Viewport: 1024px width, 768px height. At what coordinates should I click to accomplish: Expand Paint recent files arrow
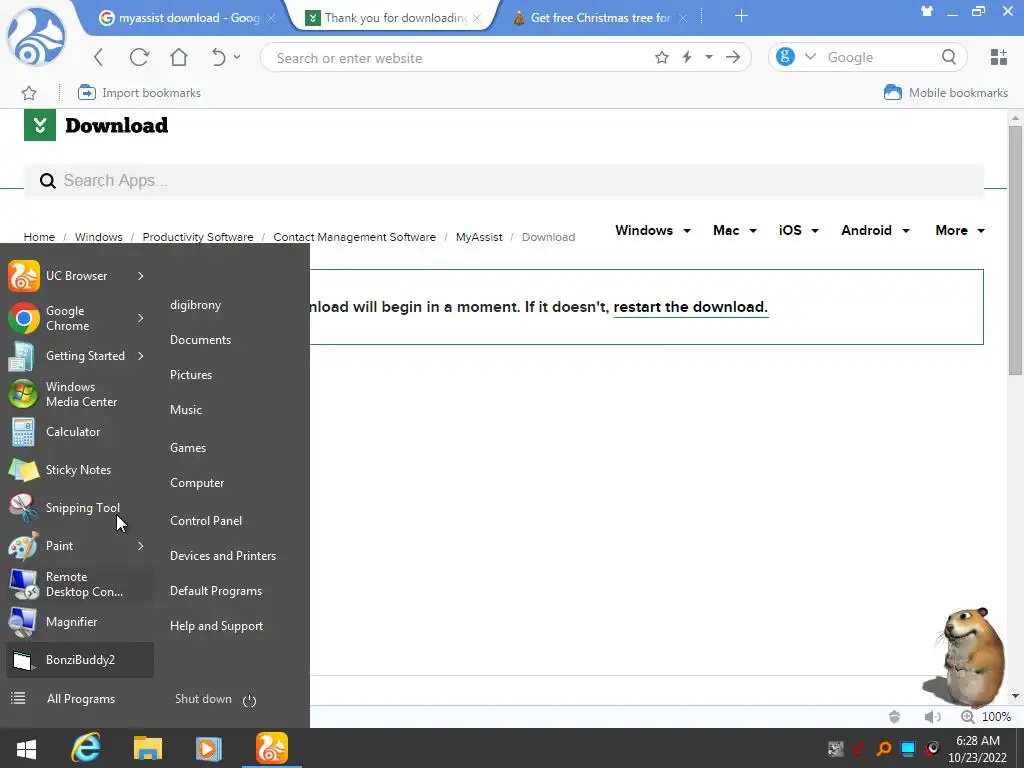[x=140, y=546]
